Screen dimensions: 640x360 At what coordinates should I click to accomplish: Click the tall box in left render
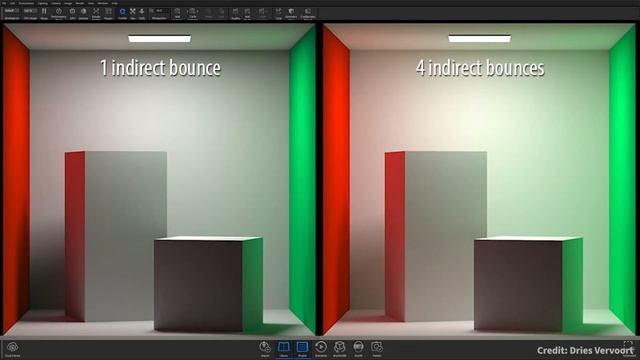[x=116, y=236]
